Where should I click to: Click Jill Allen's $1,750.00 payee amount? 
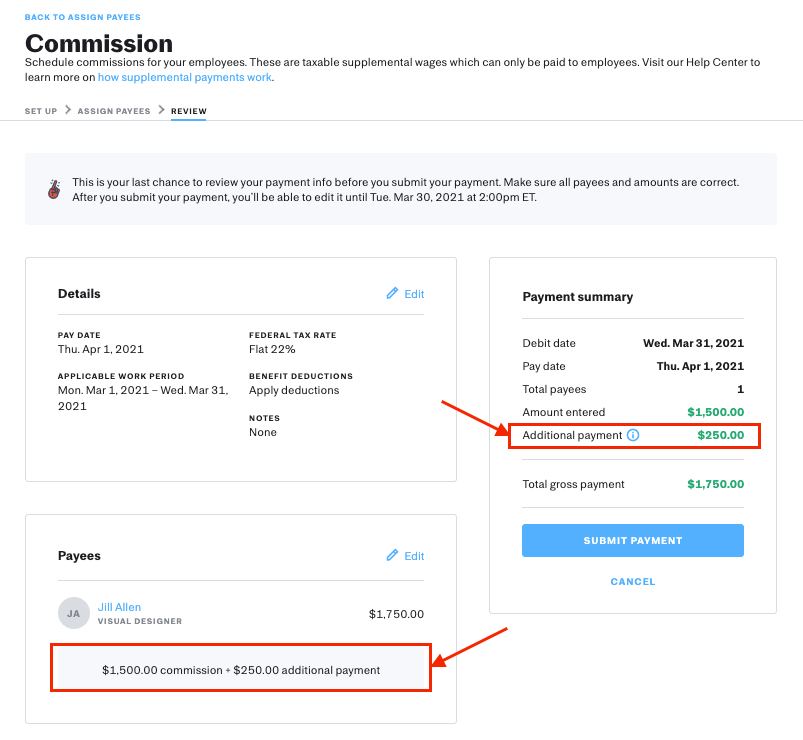[x=396, y=614]
